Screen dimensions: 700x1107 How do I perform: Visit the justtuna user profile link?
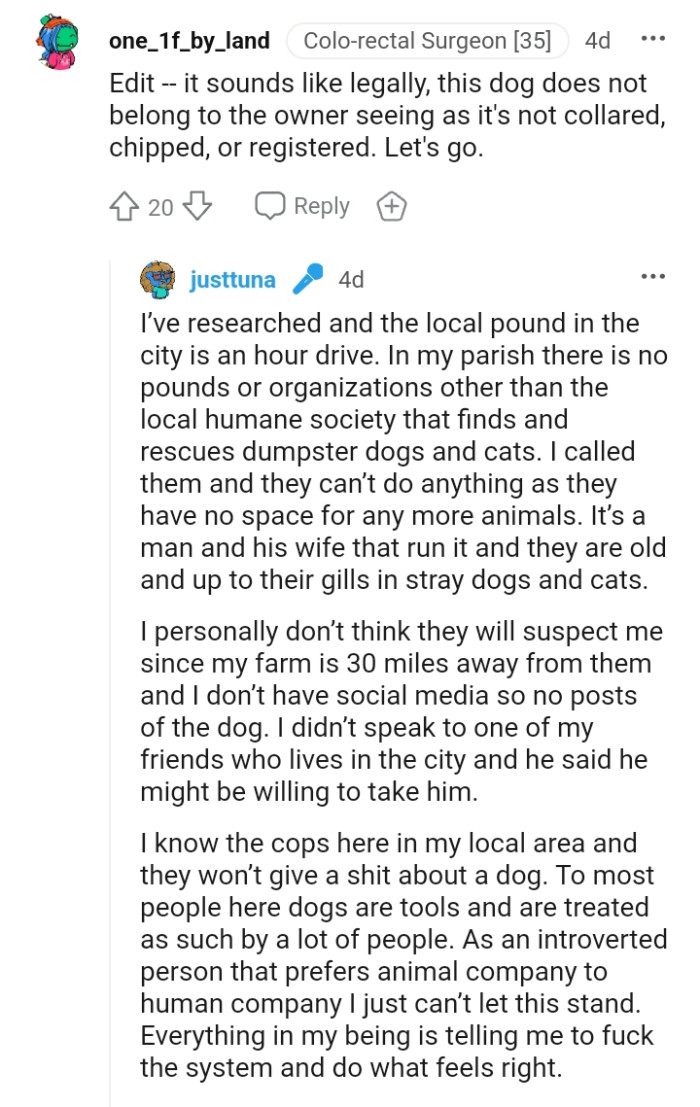(x=232, y=280)
